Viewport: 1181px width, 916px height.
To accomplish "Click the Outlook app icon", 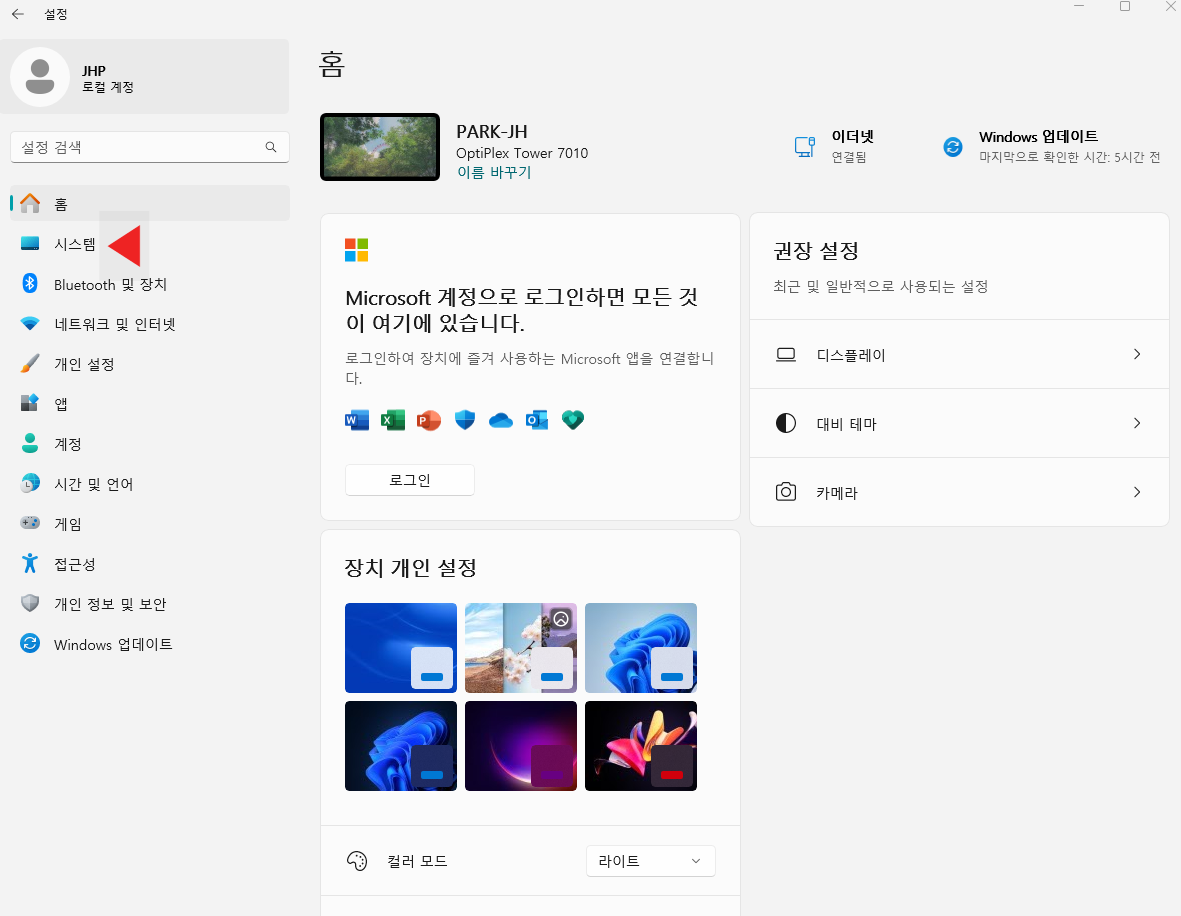I will click(537, 420).
